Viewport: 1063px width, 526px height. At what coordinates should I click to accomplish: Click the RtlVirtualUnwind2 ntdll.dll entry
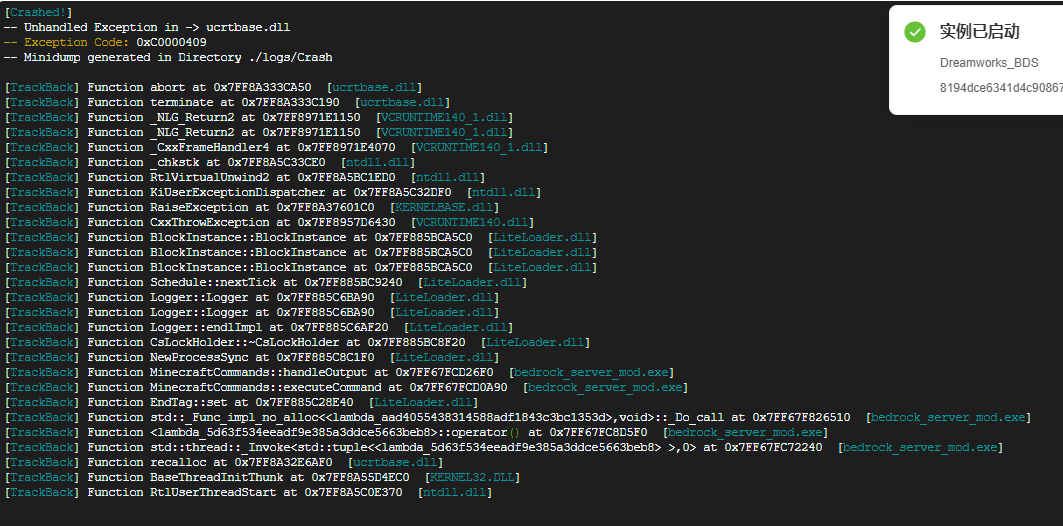(245, 177)
